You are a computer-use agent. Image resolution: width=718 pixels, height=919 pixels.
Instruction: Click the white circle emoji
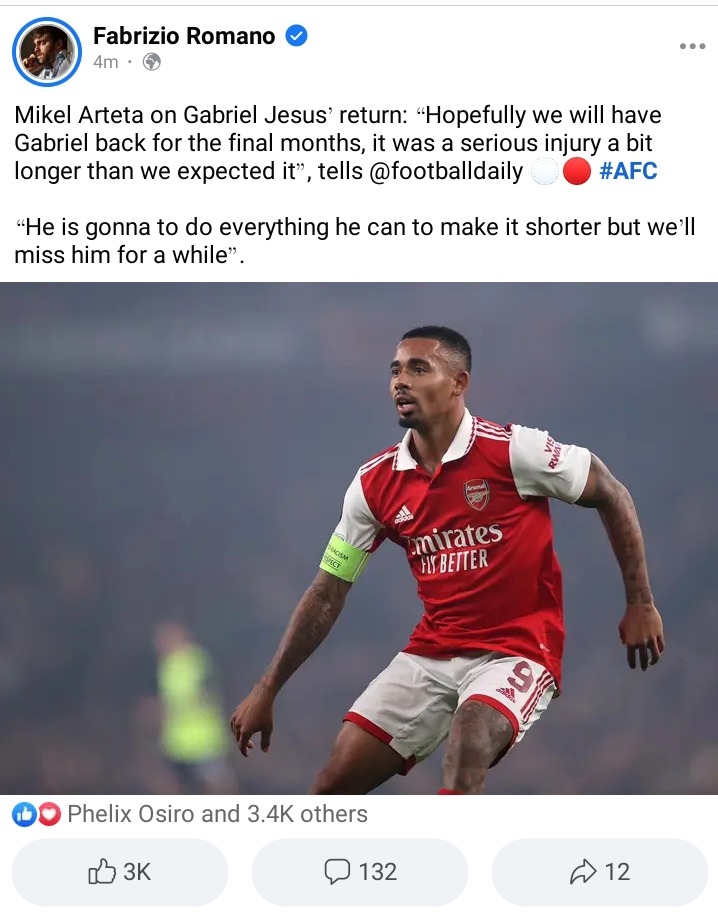point(545,172)
